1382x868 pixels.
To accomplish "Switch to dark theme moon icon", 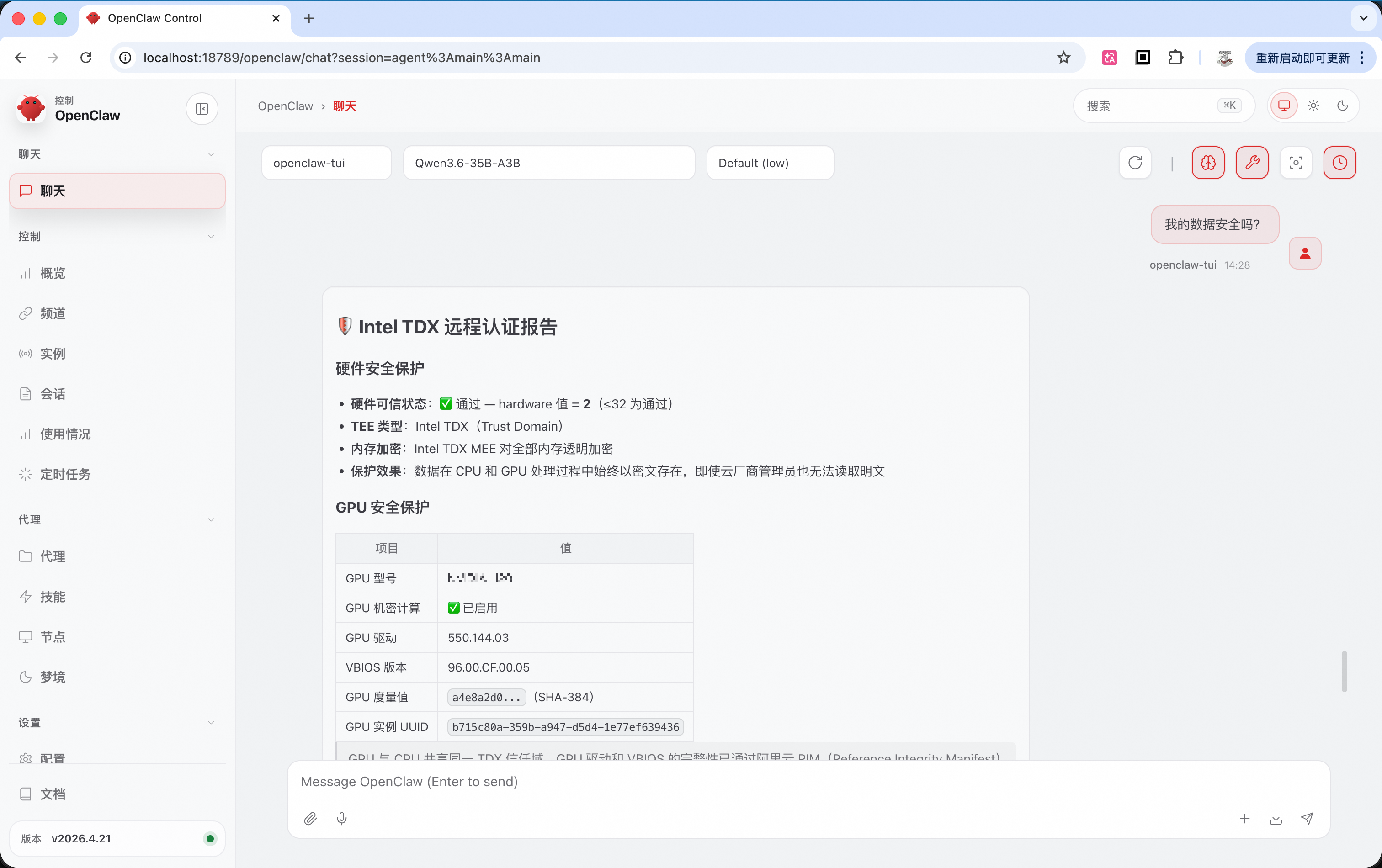I will point(1342,106).
